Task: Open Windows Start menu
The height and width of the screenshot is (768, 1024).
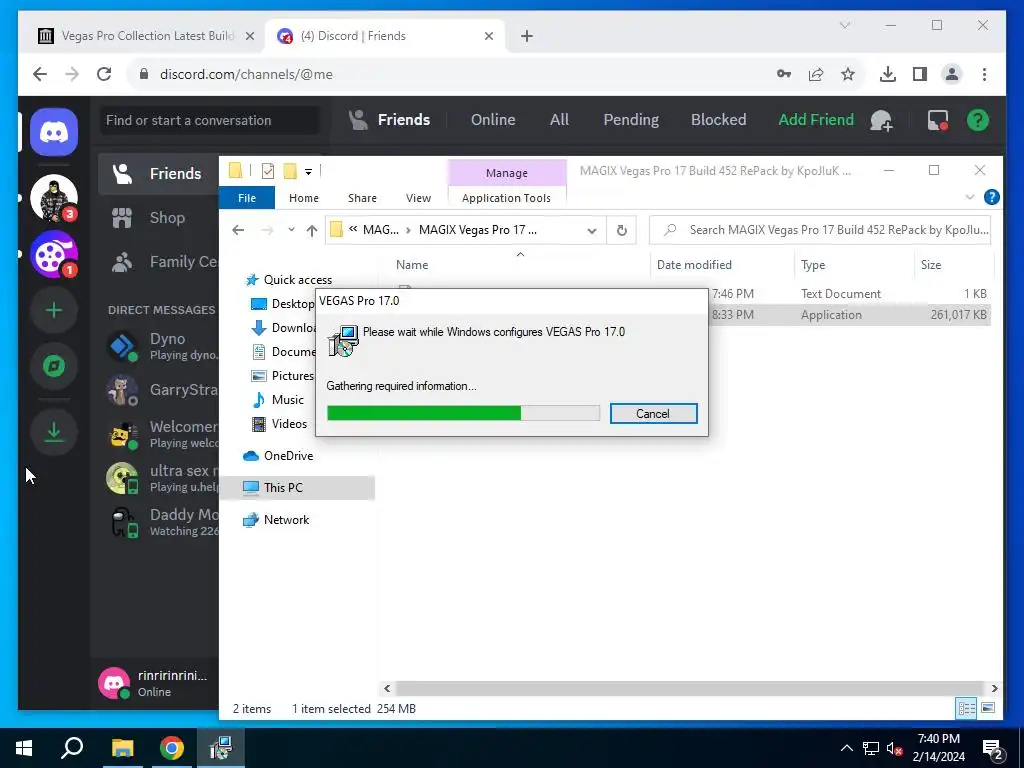Action: point(24,748)
